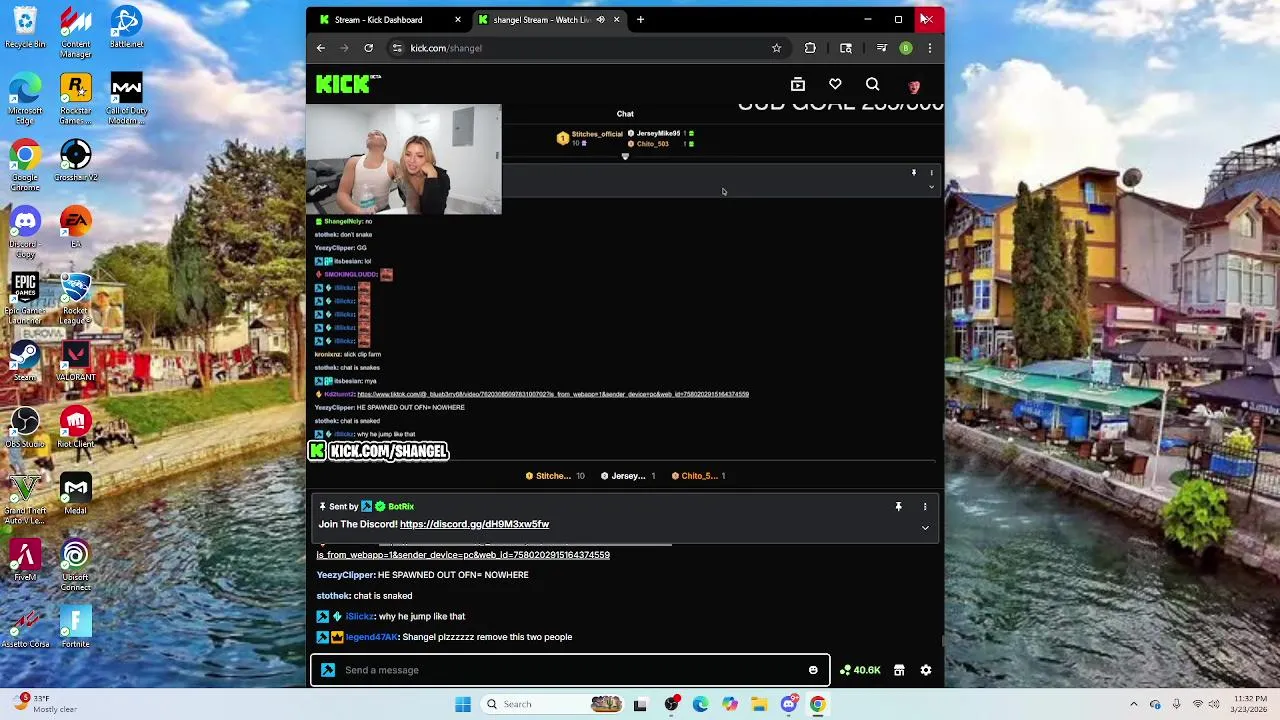The image size is (1280, 720).
Task: Click Stitche... top gifter entry
Action: [x=555, y=476]
